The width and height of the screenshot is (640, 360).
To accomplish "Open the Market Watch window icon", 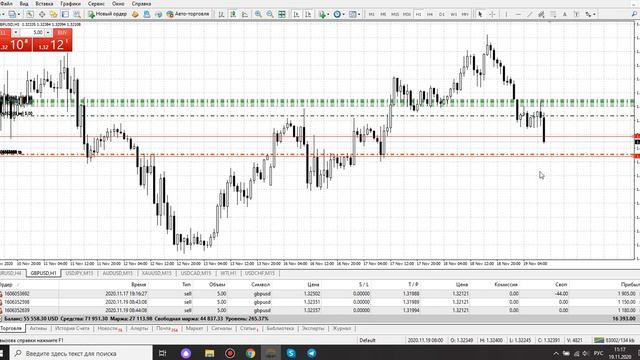I will (30, 14).
